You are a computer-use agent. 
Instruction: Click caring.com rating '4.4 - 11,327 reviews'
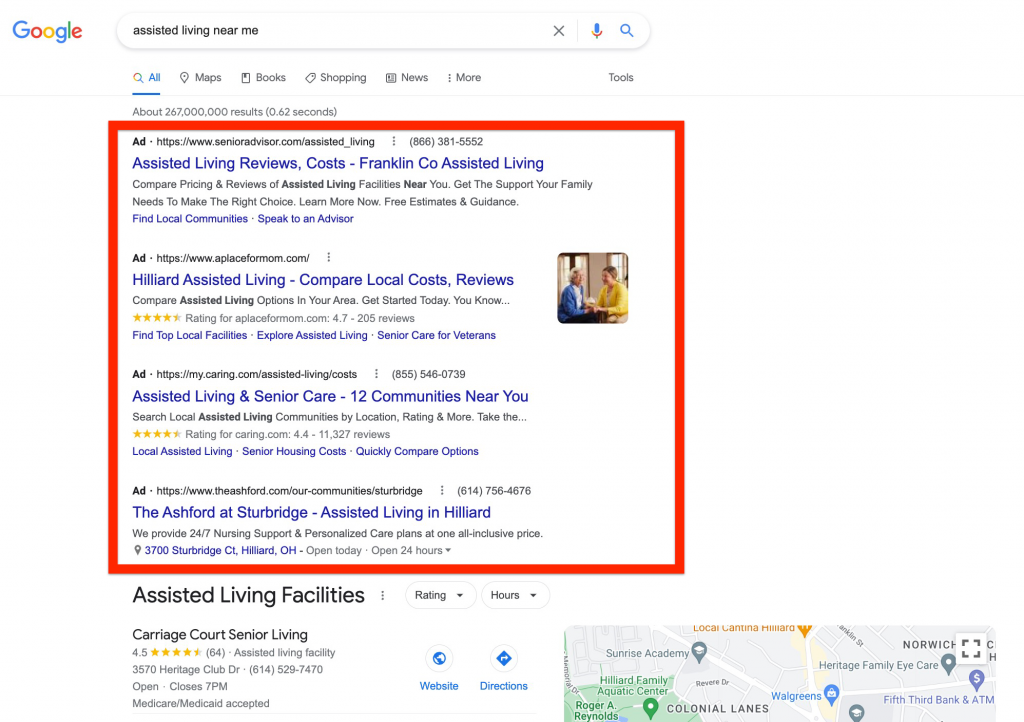[x=342, y=434]
